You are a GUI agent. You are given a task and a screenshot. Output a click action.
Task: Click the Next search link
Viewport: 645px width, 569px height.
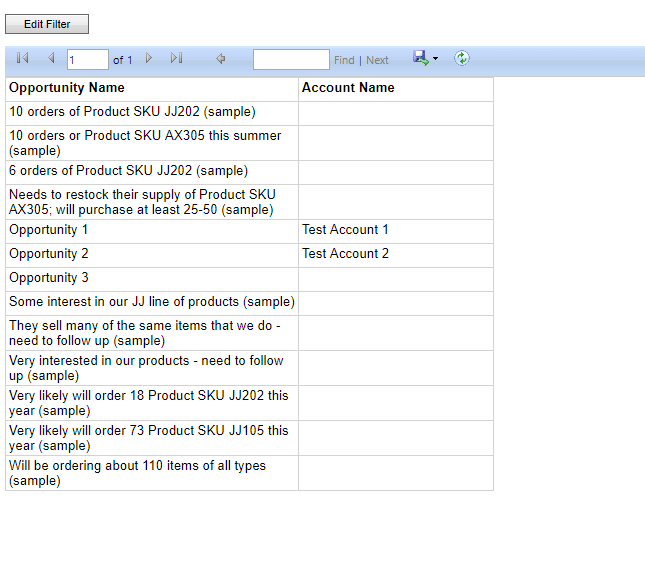click(x=377, y=60)
